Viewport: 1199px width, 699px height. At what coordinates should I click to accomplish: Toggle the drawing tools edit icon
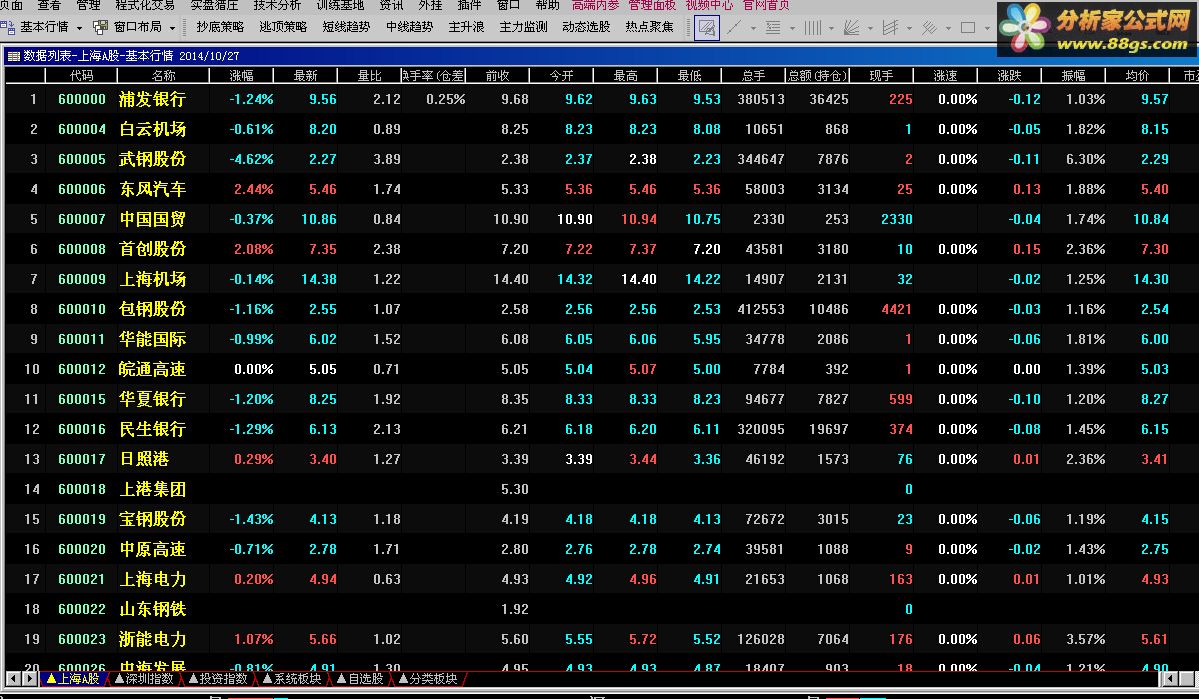coord(707,28)
